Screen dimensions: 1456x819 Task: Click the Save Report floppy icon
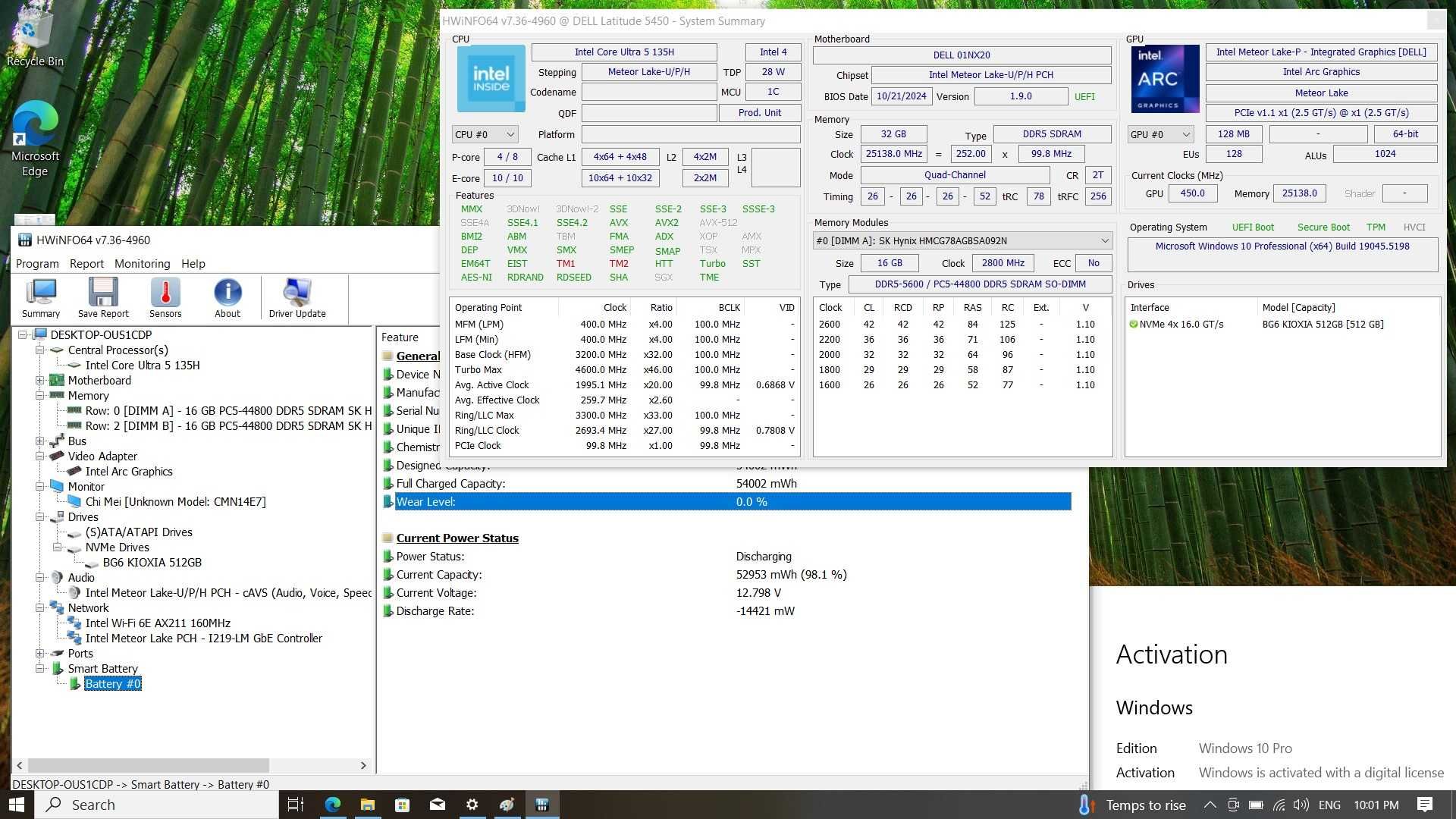coord(103,298)
